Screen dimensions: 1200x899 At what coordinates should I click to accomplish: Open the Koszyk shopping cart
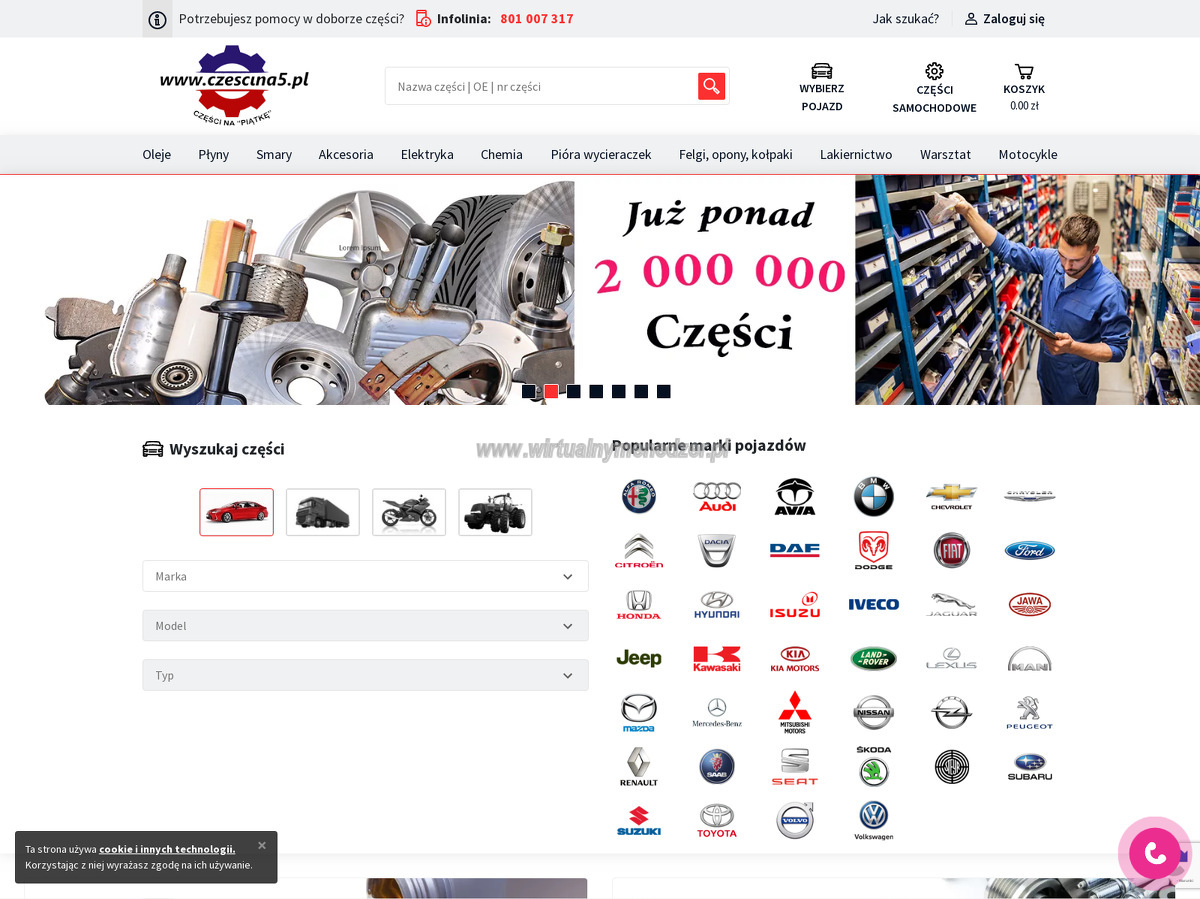coord(1024,71)
